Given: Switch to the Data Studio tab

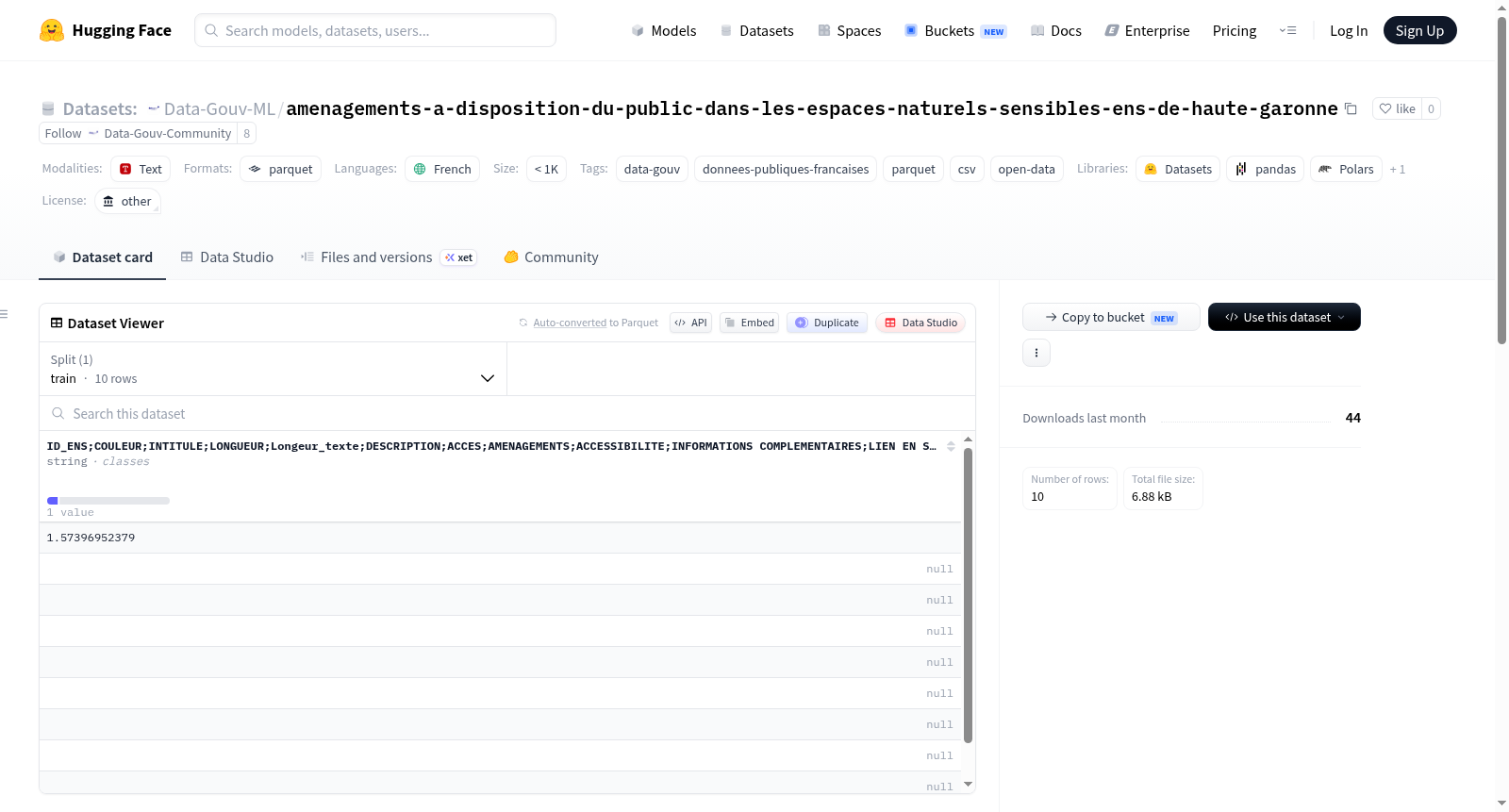Looking at the screenshot, I should (227, 257).
